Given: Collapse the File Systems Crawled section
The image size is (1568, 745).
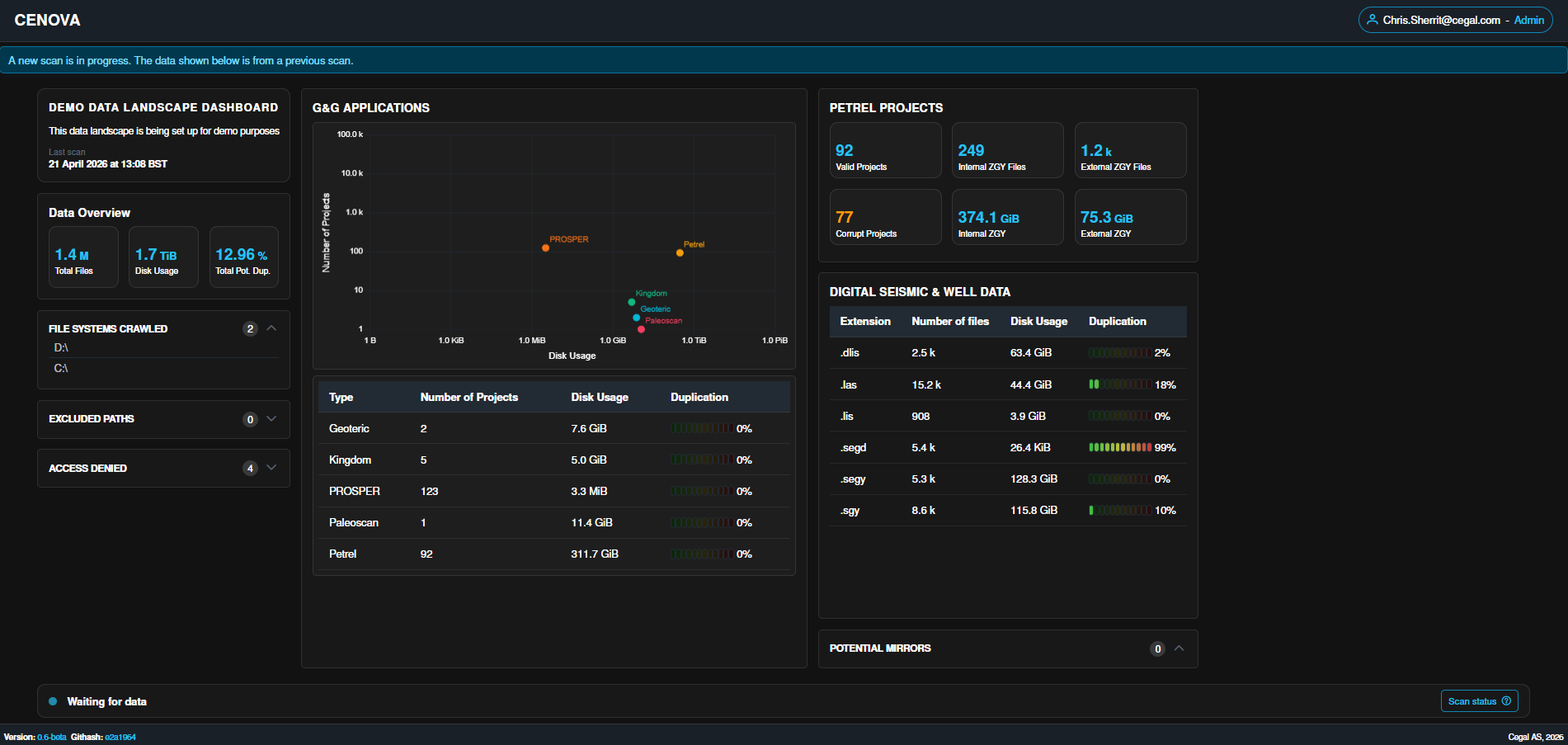Looking at the screenshot, I should 271,328.
